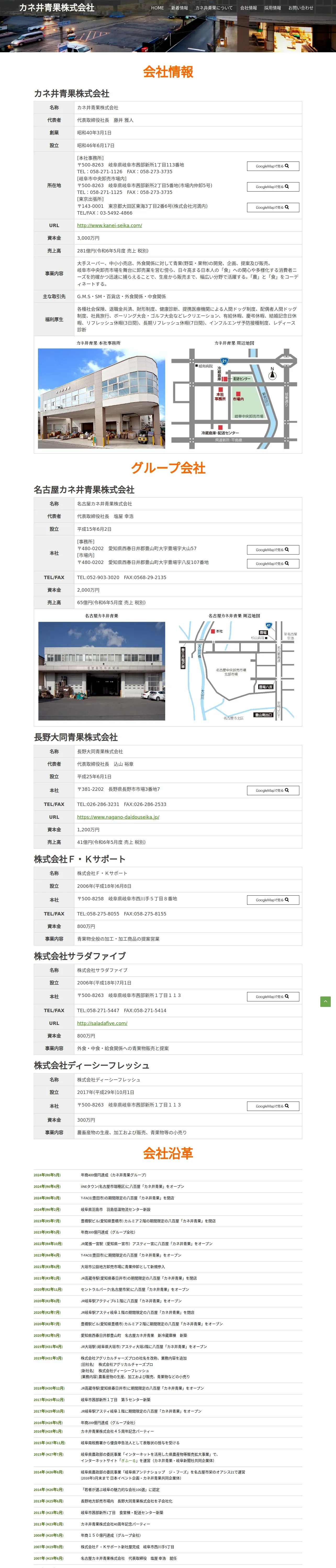
Task: Open the お問い合わせ menu item
Action: tap(301, 8)
